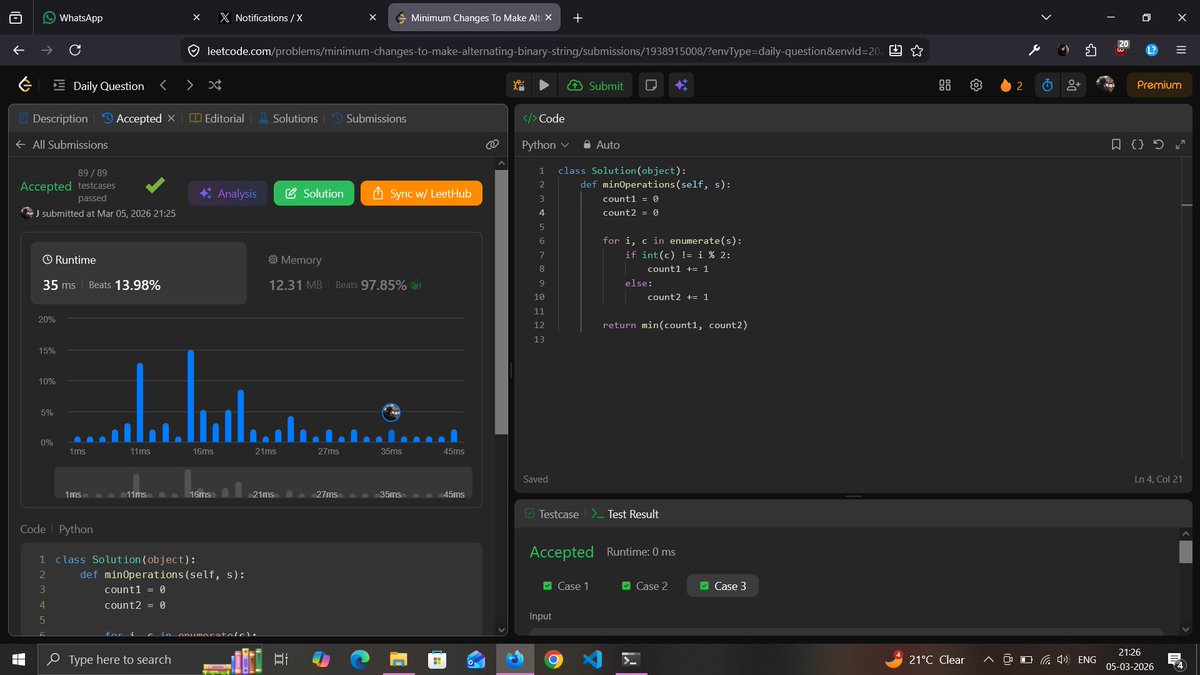Screen dimensions: 1200x675
Task: Pick a random question shuffle icon
Action: pos(213,85)
